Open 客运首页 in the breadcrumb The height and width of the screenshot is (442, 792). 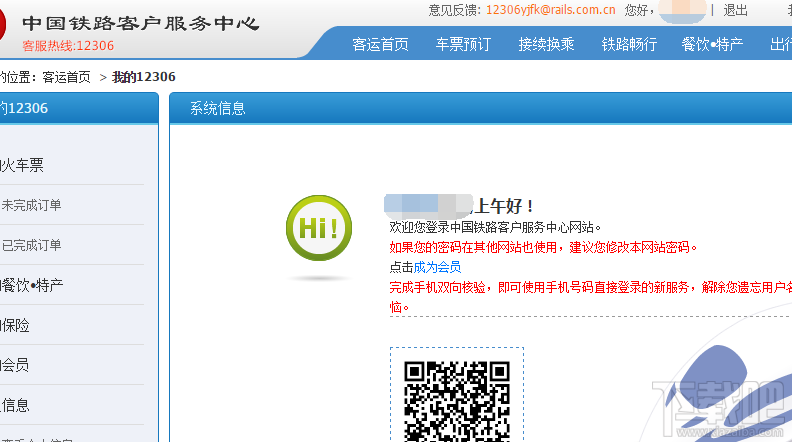point(66,77)
